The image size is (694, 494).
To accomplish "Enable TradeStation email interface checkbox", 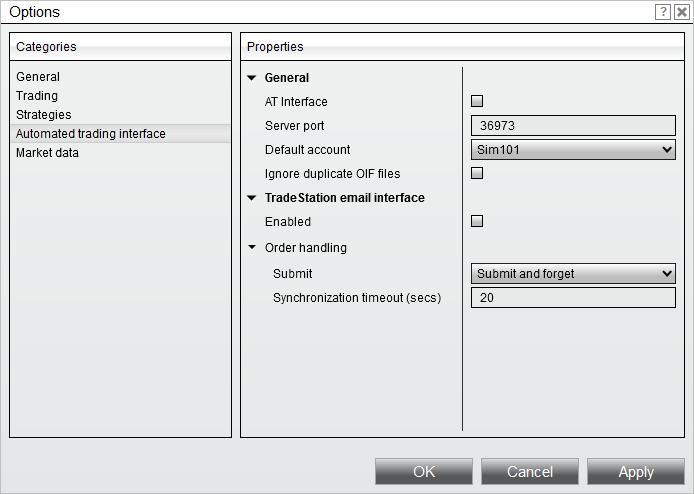I will click(x=477, y=221).
